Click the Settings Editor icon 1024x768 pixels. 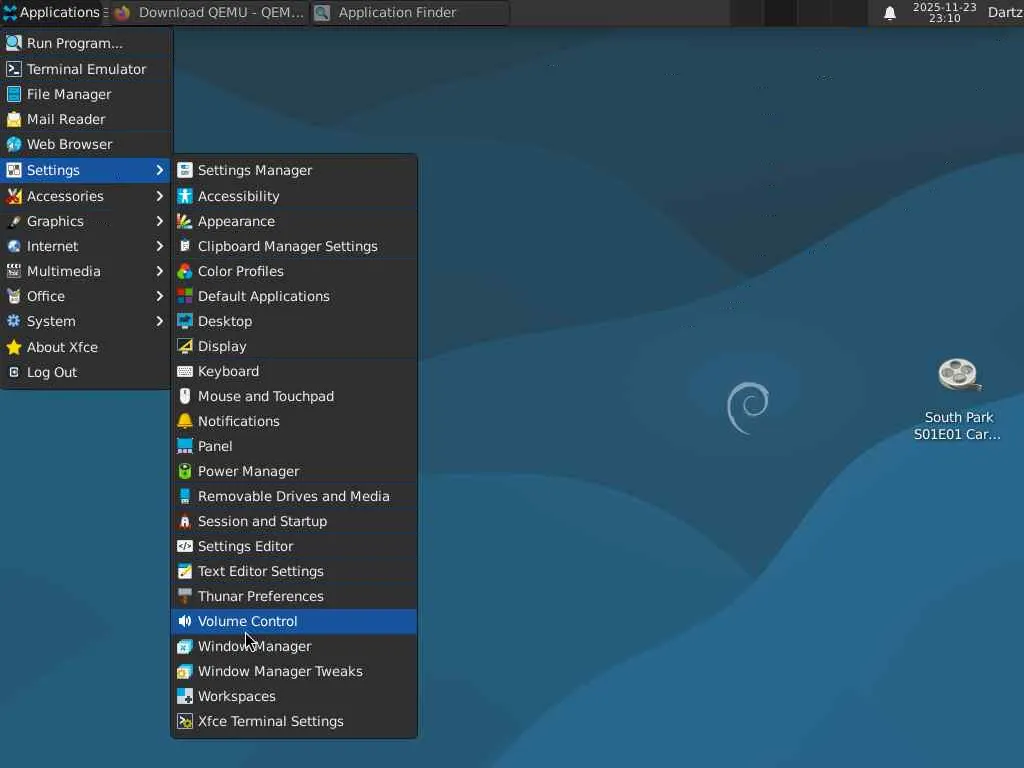pyautogui.click(x=185, y=546)
